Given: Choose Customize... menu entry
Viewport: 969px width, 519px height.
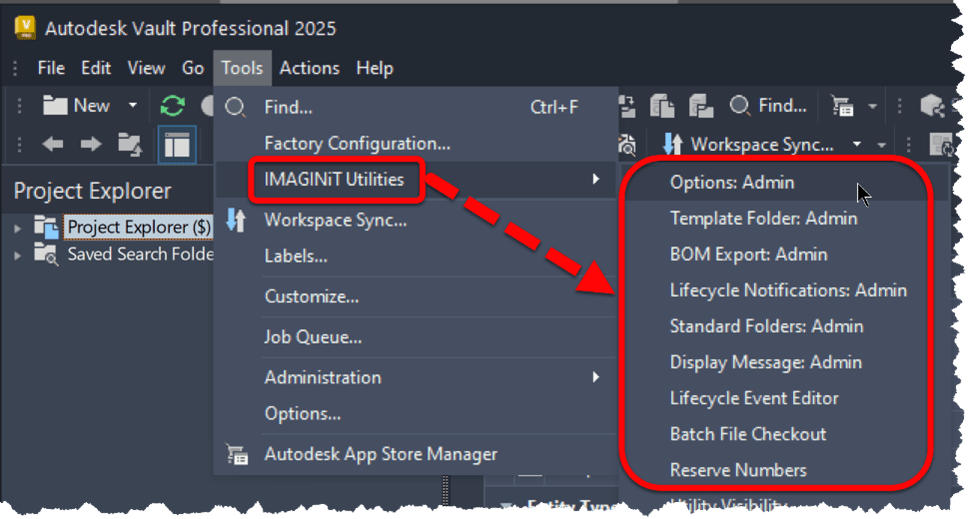Looking at the screenshot, I should tap(416, 297).
